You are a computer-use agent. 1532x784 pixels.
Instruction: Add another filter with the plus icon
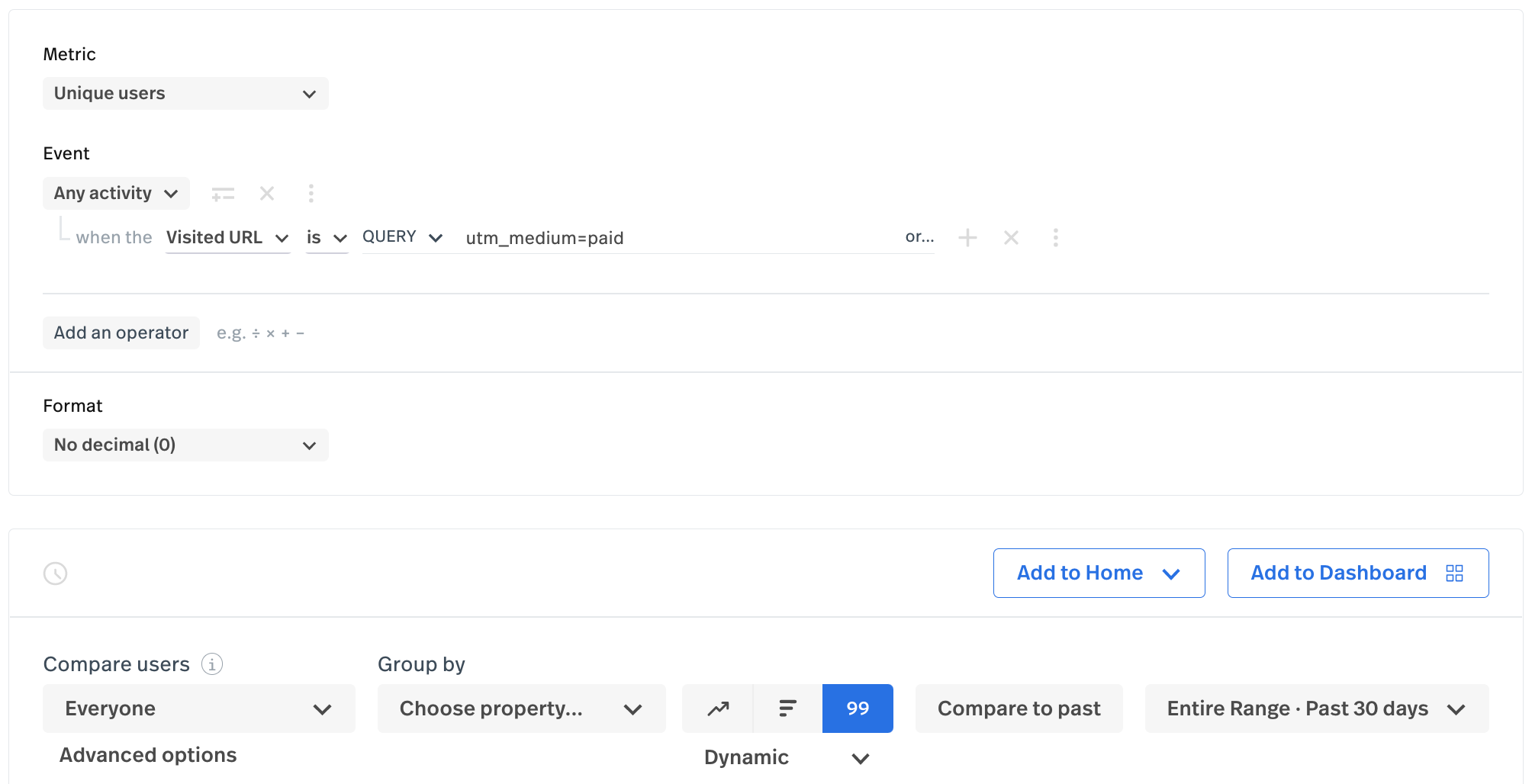pos(967,238)
